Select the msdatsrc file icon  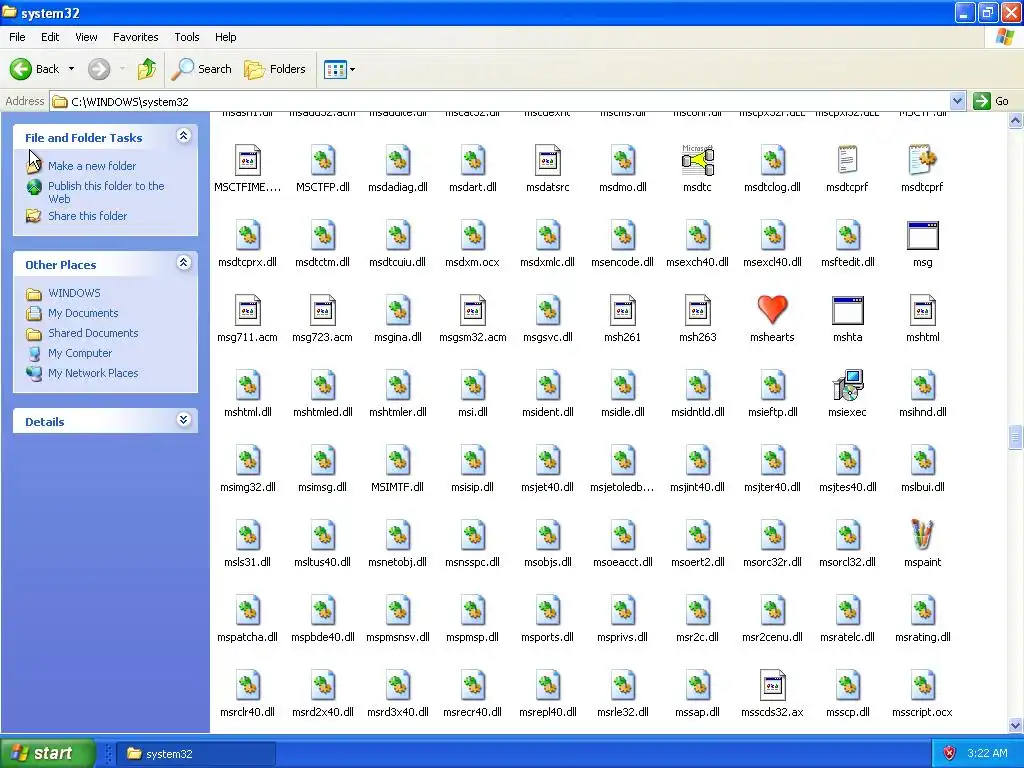point(548,160)
